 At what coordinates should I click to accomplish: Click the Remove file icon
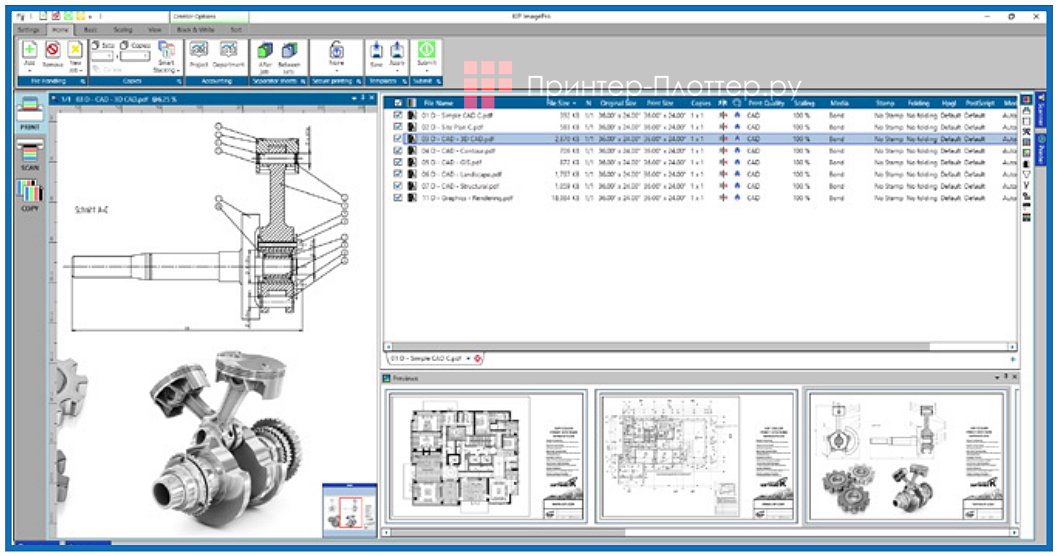click(x=52, y=50)
